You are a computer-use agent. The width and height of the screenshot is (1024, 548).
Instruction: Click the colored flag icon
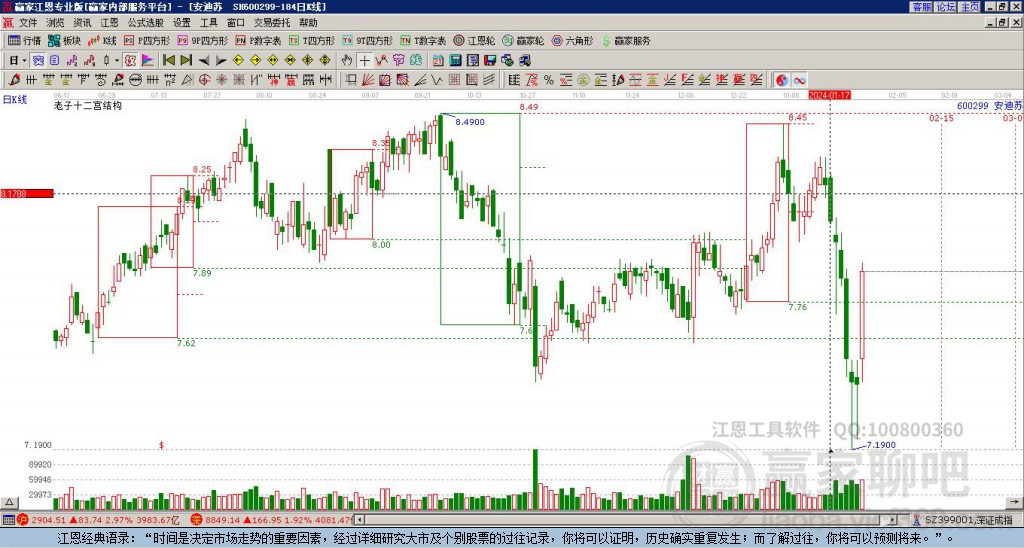[x=148, y=61]
